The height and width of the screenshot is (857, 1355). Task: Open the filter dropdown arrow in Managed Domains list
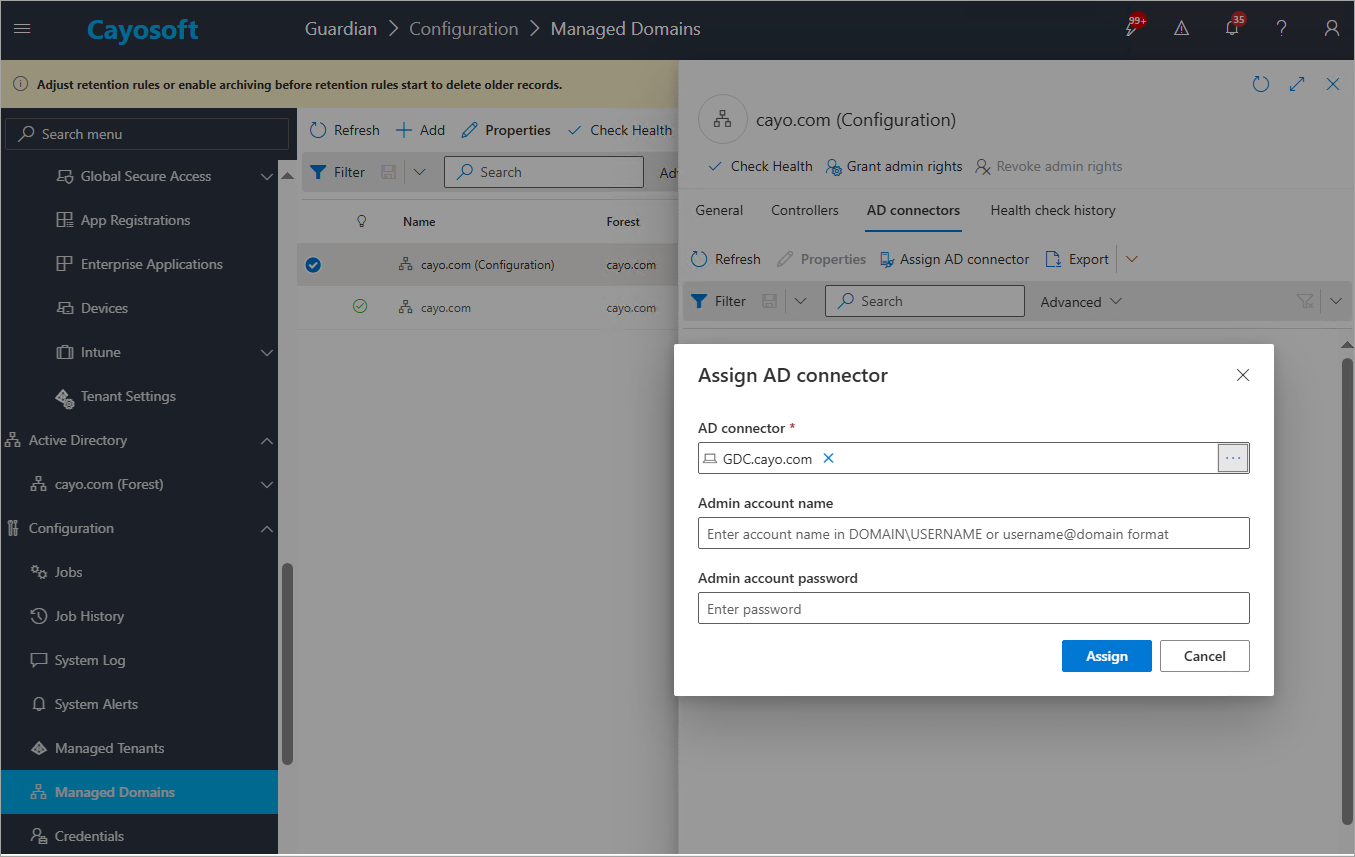[x=420, y=172]
